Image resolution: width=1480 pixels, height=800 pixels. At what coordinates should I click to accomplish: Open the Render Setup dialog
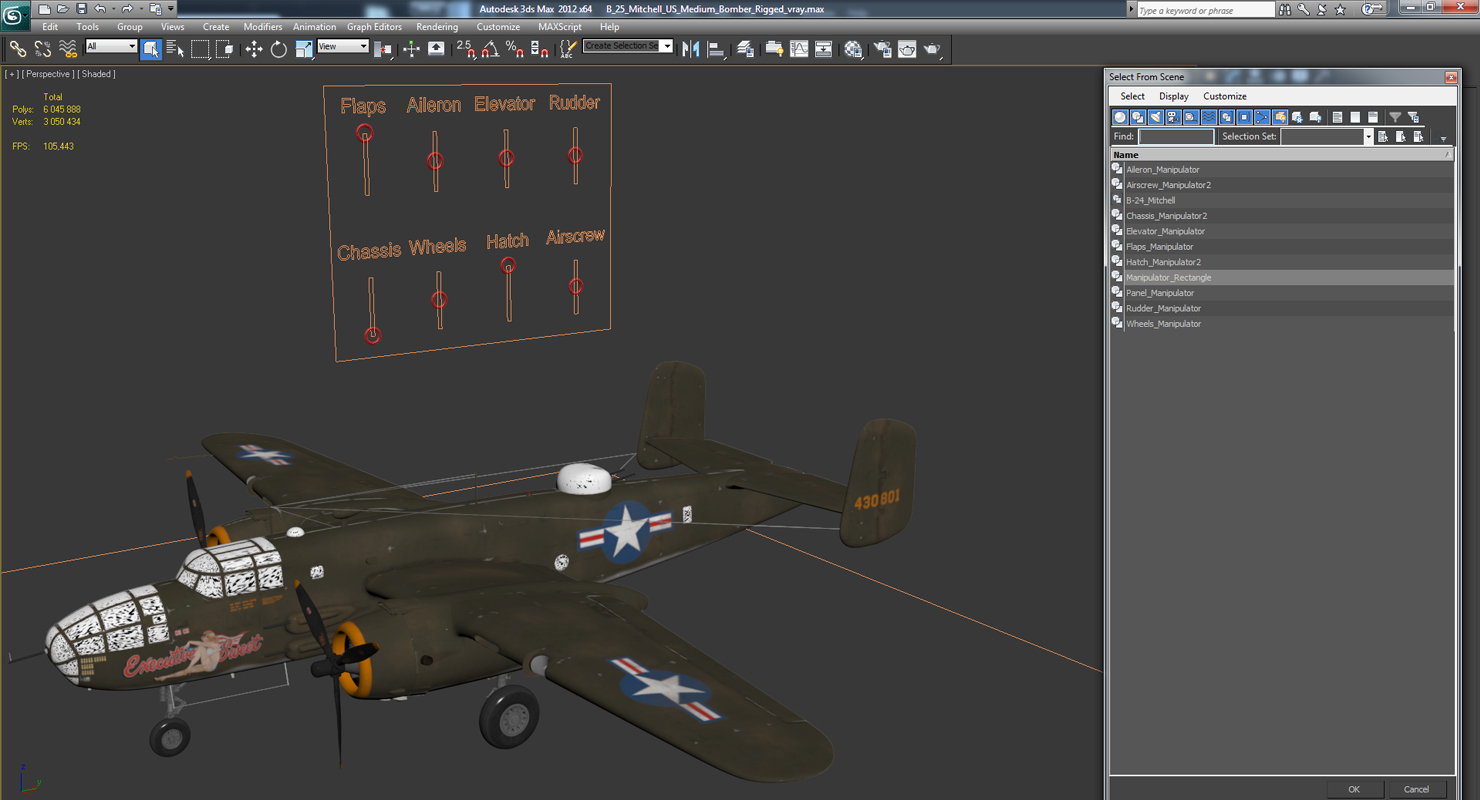[x=882, y=49]
